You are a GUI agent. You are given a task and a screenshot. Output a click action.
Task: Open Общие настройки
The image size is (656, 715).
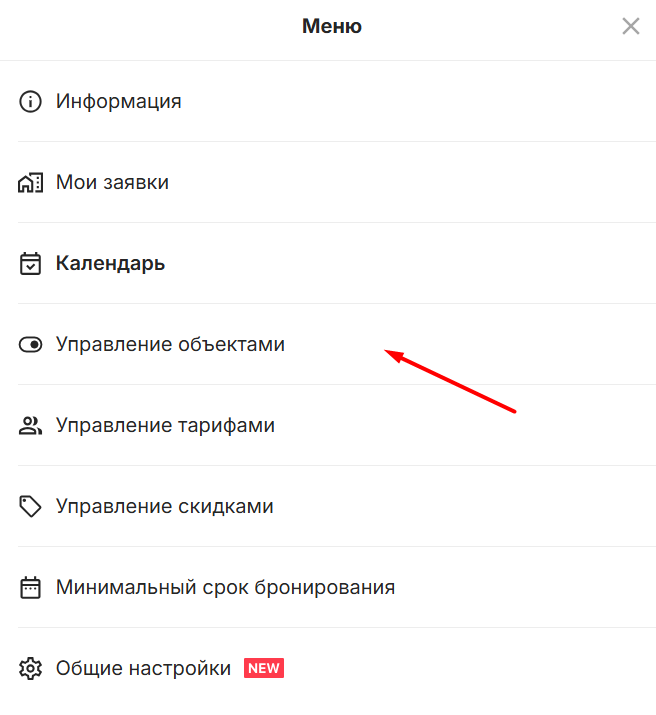coord(143,668)
